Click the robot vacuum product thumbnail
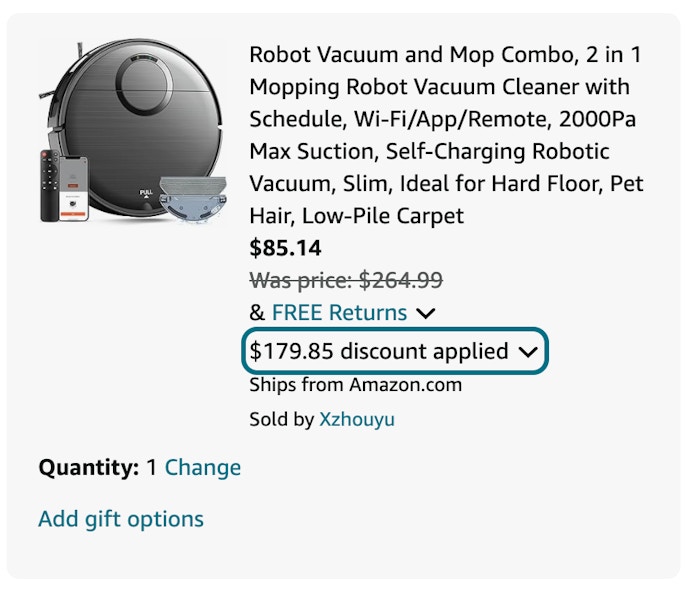The width and height of the screenshot is (687, 600). coord(133,131)
